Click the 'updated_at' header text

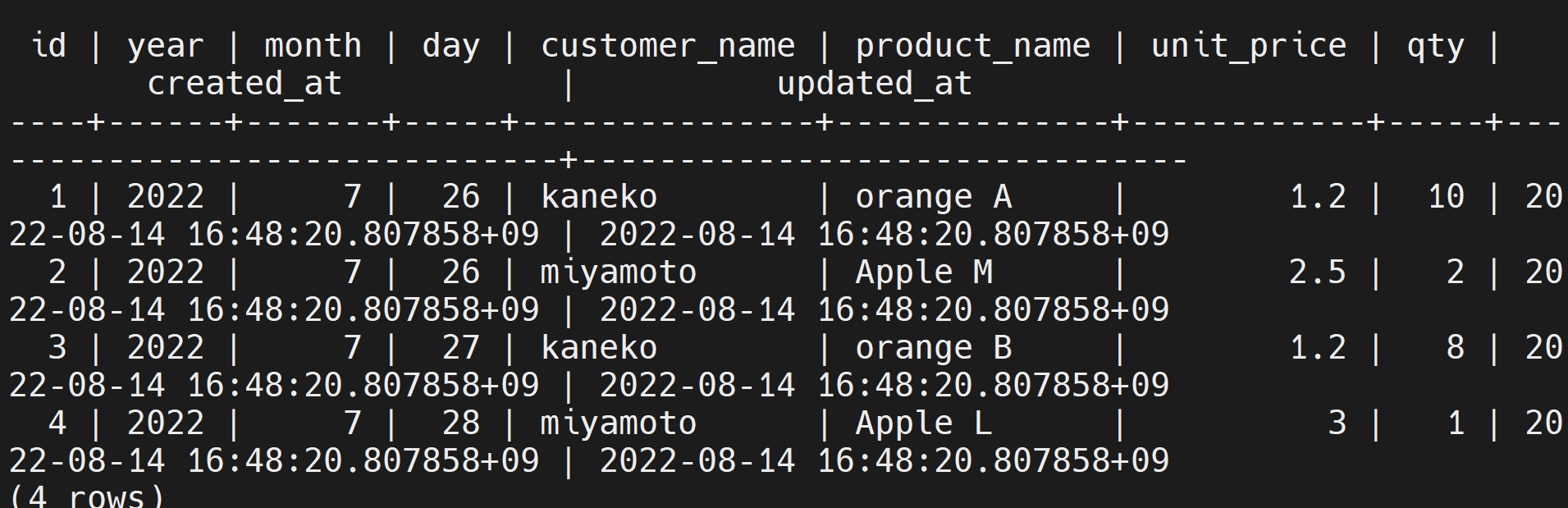coord(875,83)
